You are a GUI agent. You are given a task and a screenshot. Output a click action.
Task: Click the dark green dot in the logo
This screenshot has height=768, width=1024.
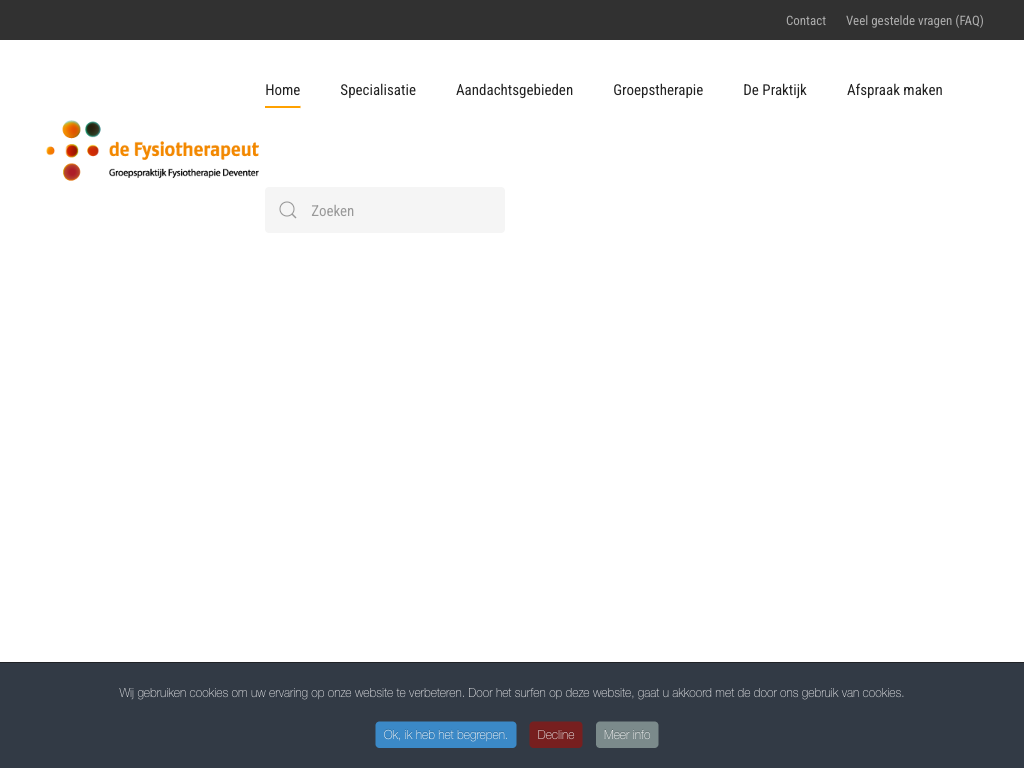[x=93, y=129]
